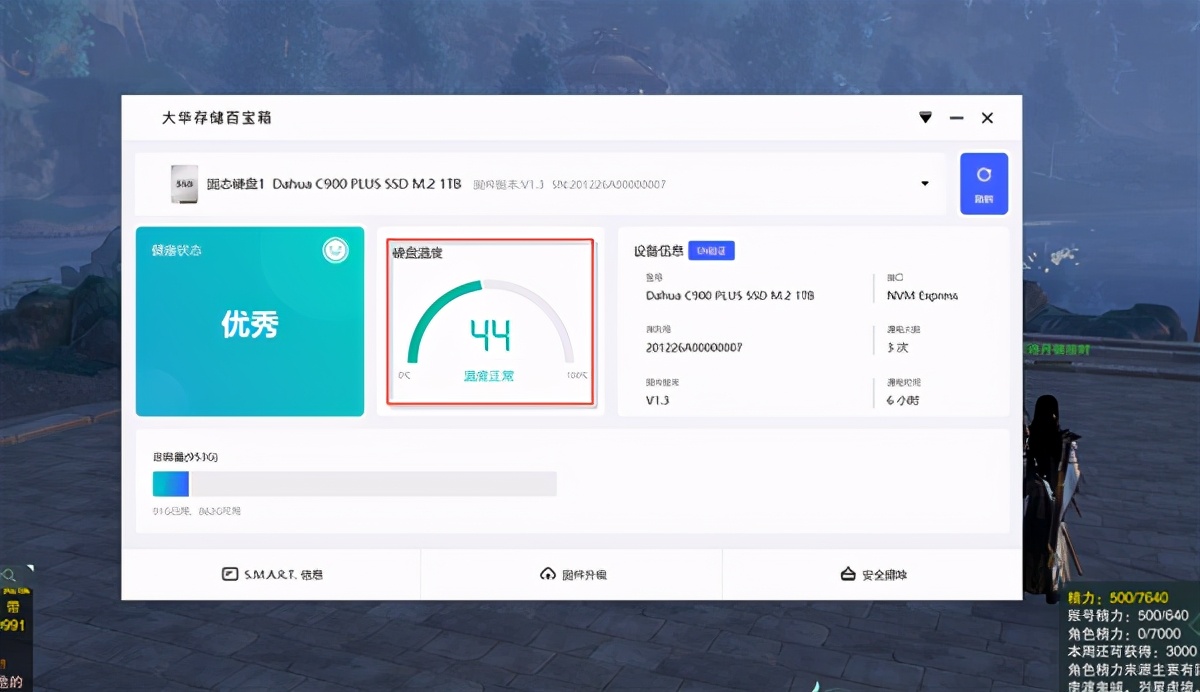Click the refresh icon in the blue 刷新 button

(984, 174)
